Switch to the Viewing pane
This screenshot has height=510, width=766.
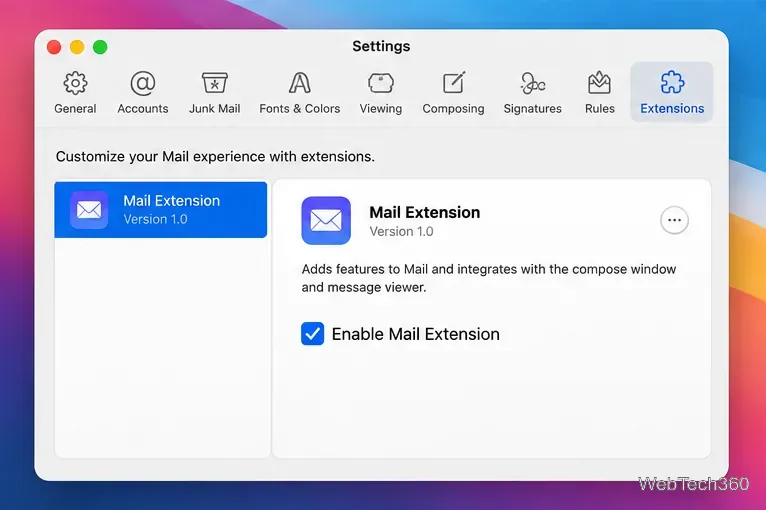[x=381, y=92]
